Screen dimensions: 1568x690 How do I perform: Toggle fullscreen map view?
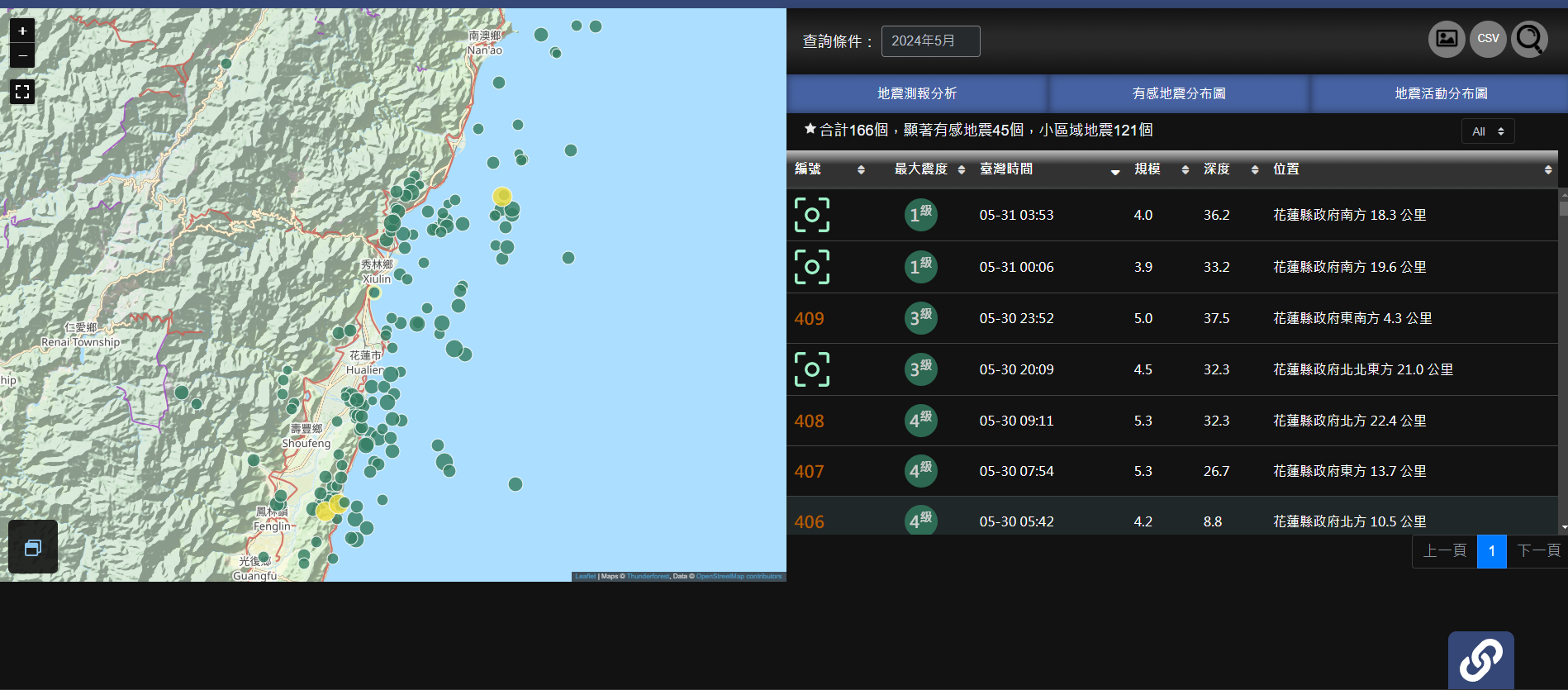(22, 92)
